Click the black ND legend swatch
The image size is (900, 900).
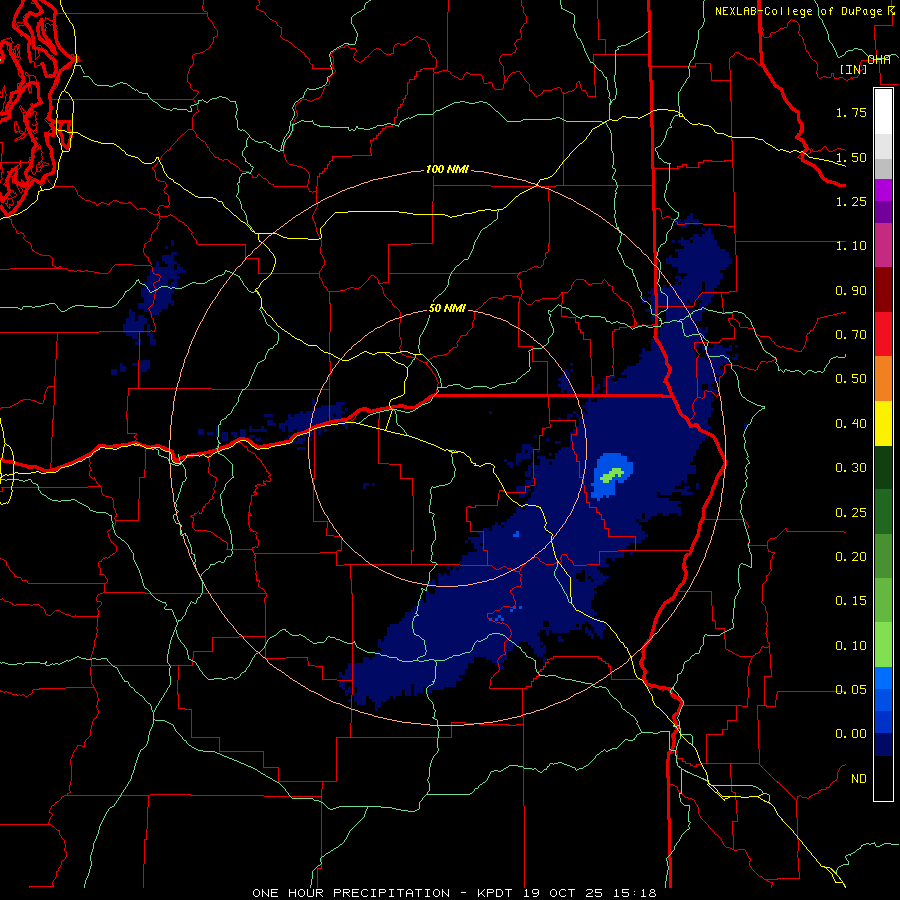pyautogui.click(x=883, y=778)
